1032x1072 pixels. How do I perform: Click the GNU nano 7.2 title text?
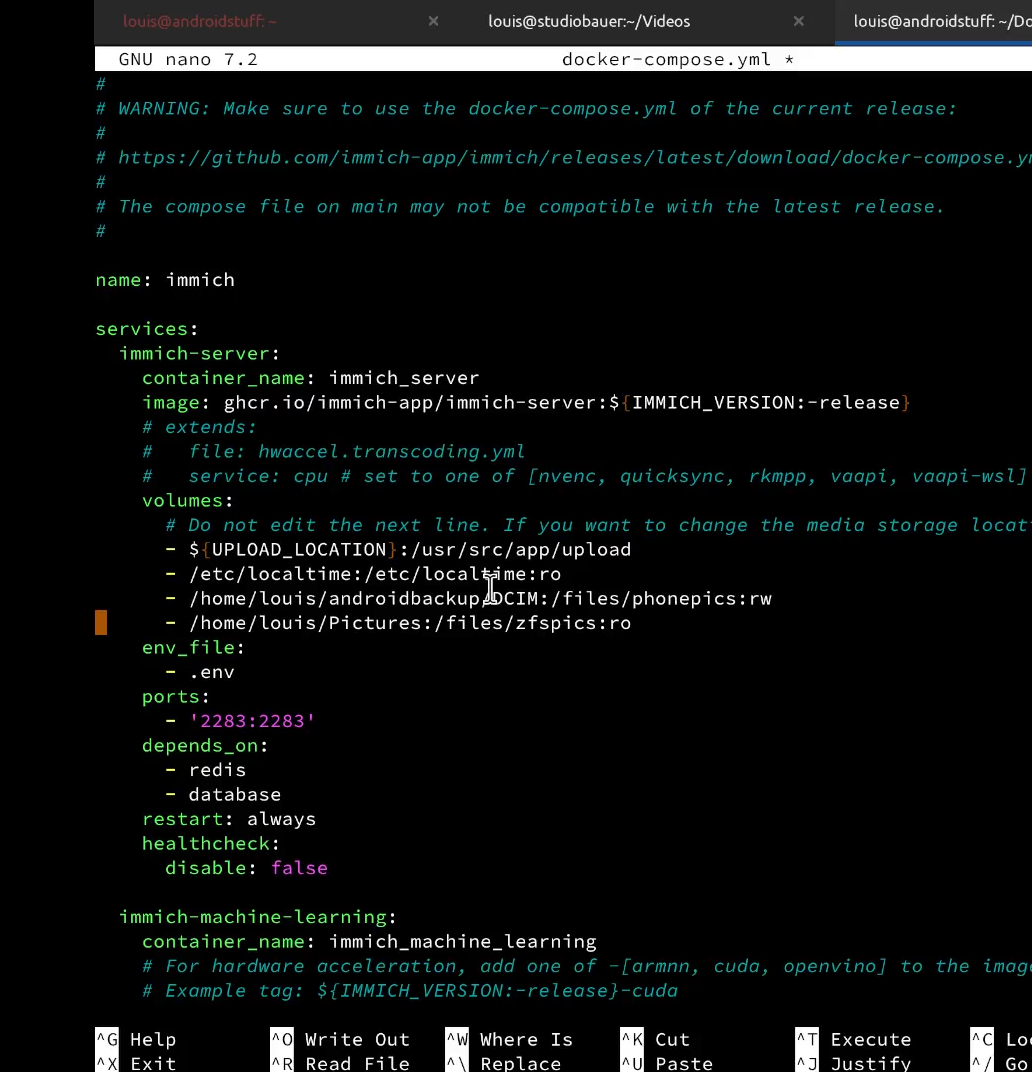pos(188,59)
